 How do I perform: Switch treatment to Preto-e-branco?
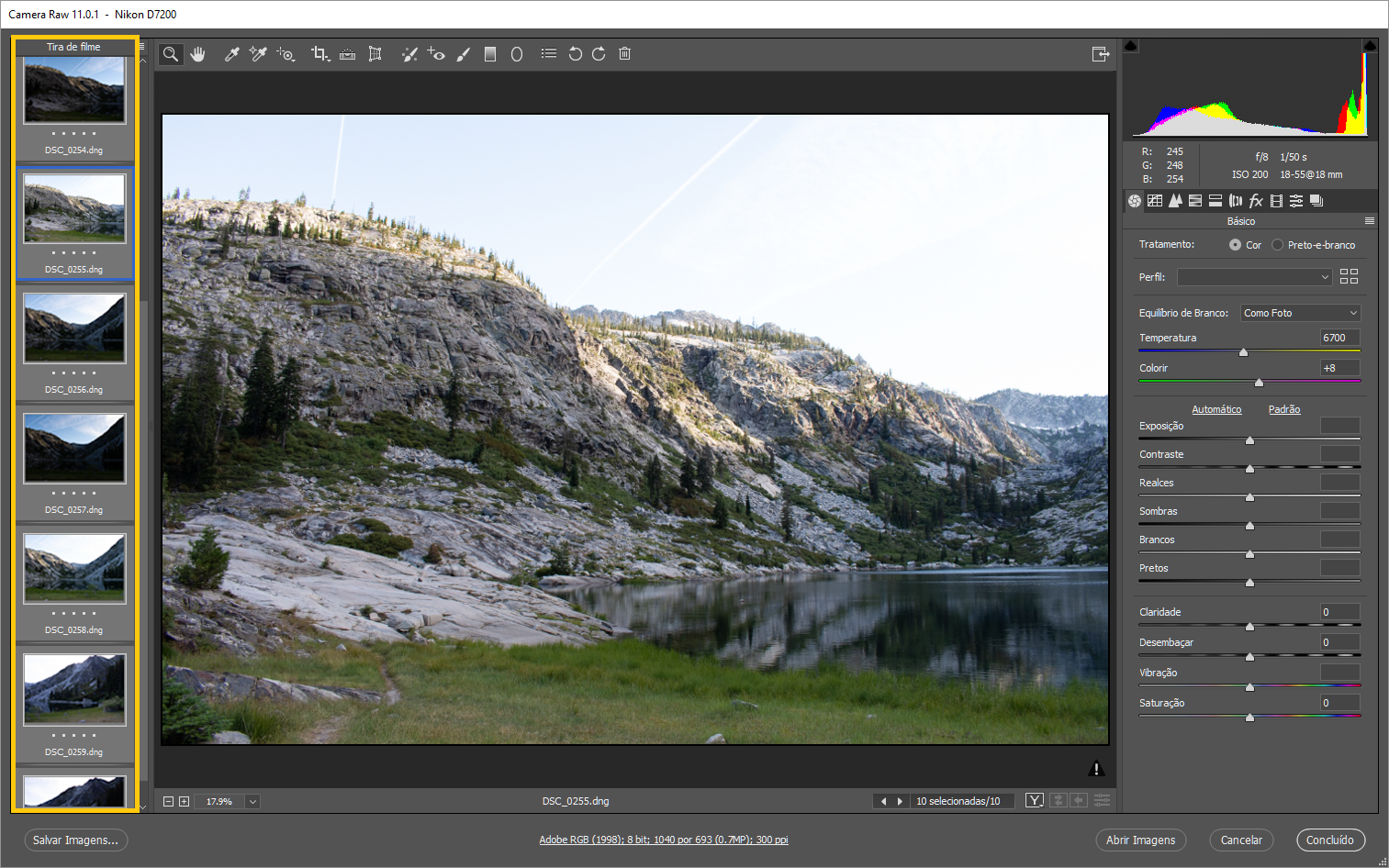[1277, 244]
